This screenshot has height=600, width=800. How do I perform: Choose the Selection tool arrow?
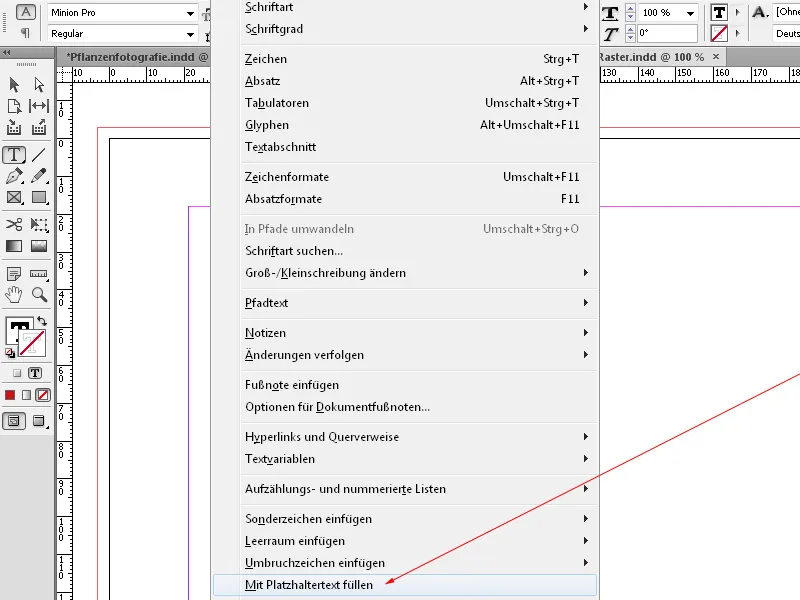pos(14,85)
